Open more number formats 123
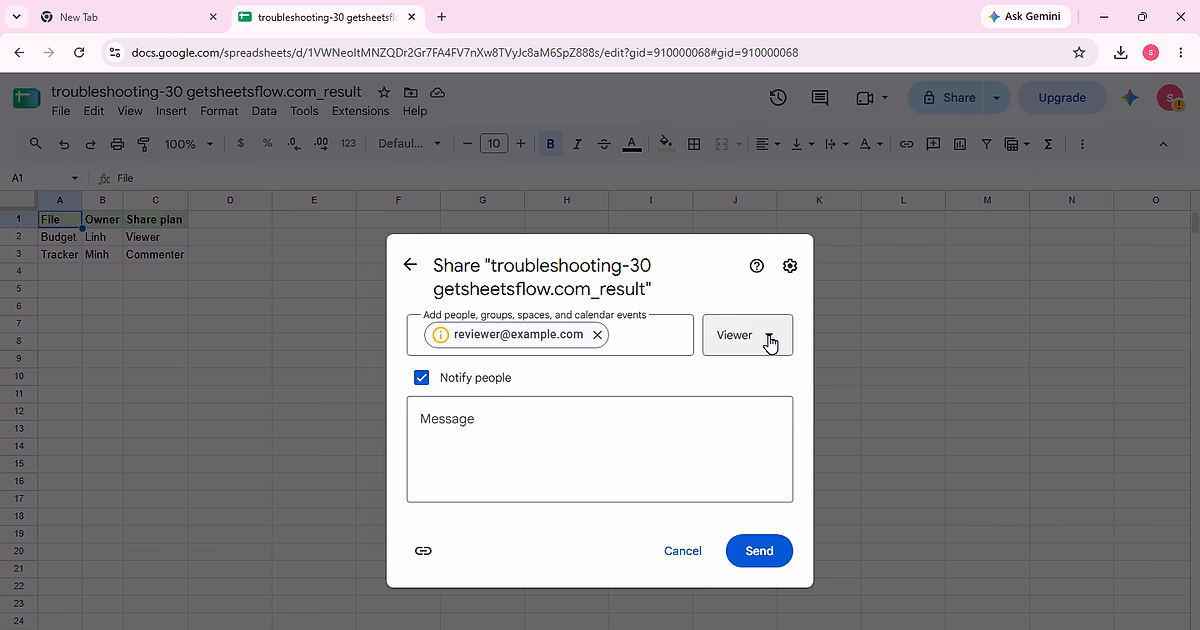1200x630 pixels. point(348,144)
